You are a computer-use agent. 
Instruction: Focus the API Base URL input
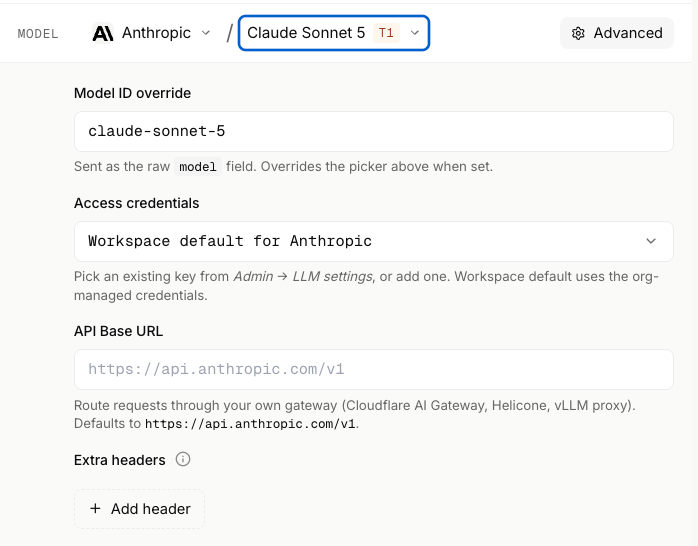tap(373, 369)
